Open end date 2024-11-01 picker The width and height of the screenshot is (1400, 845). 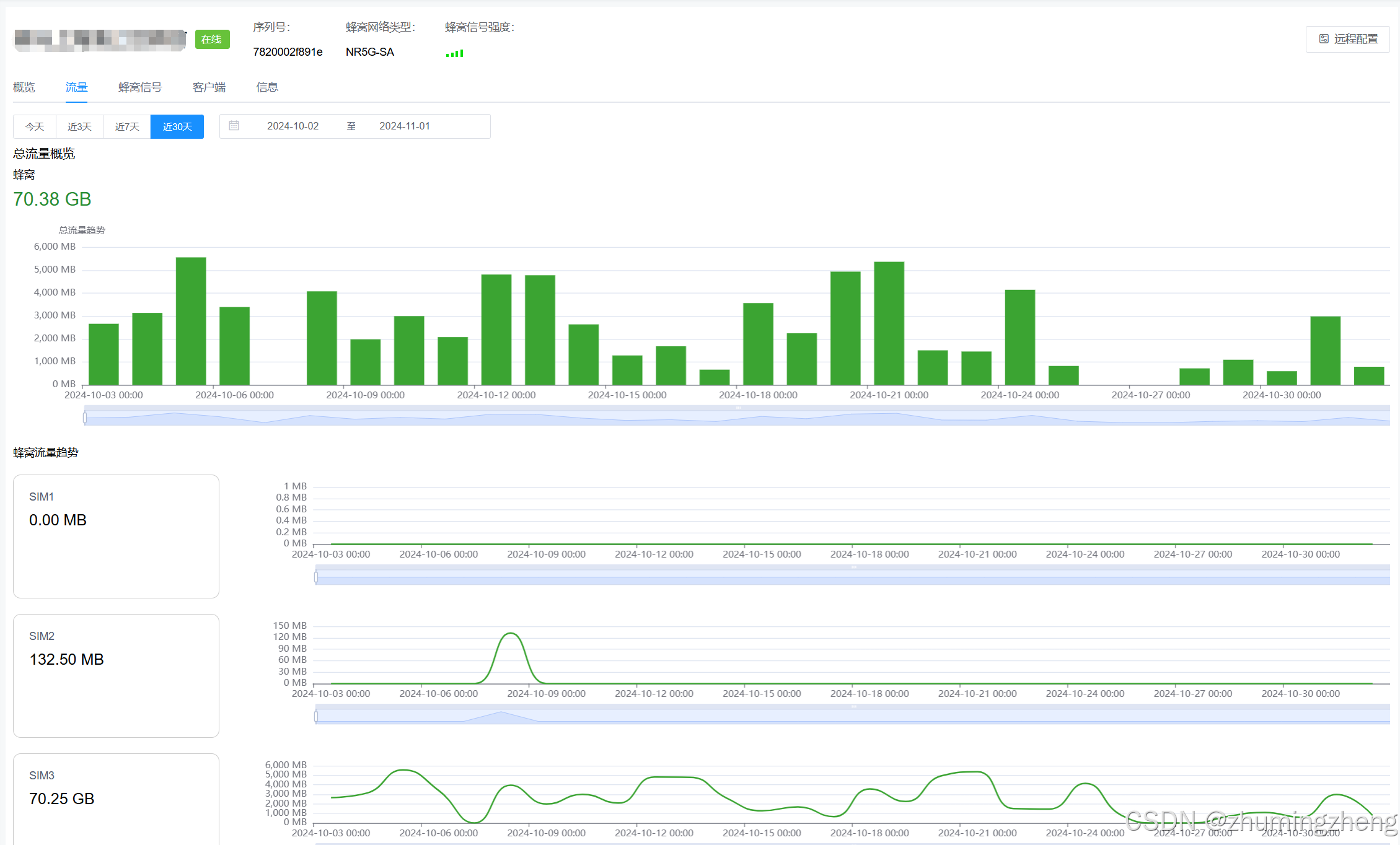(x=404, y=126)
